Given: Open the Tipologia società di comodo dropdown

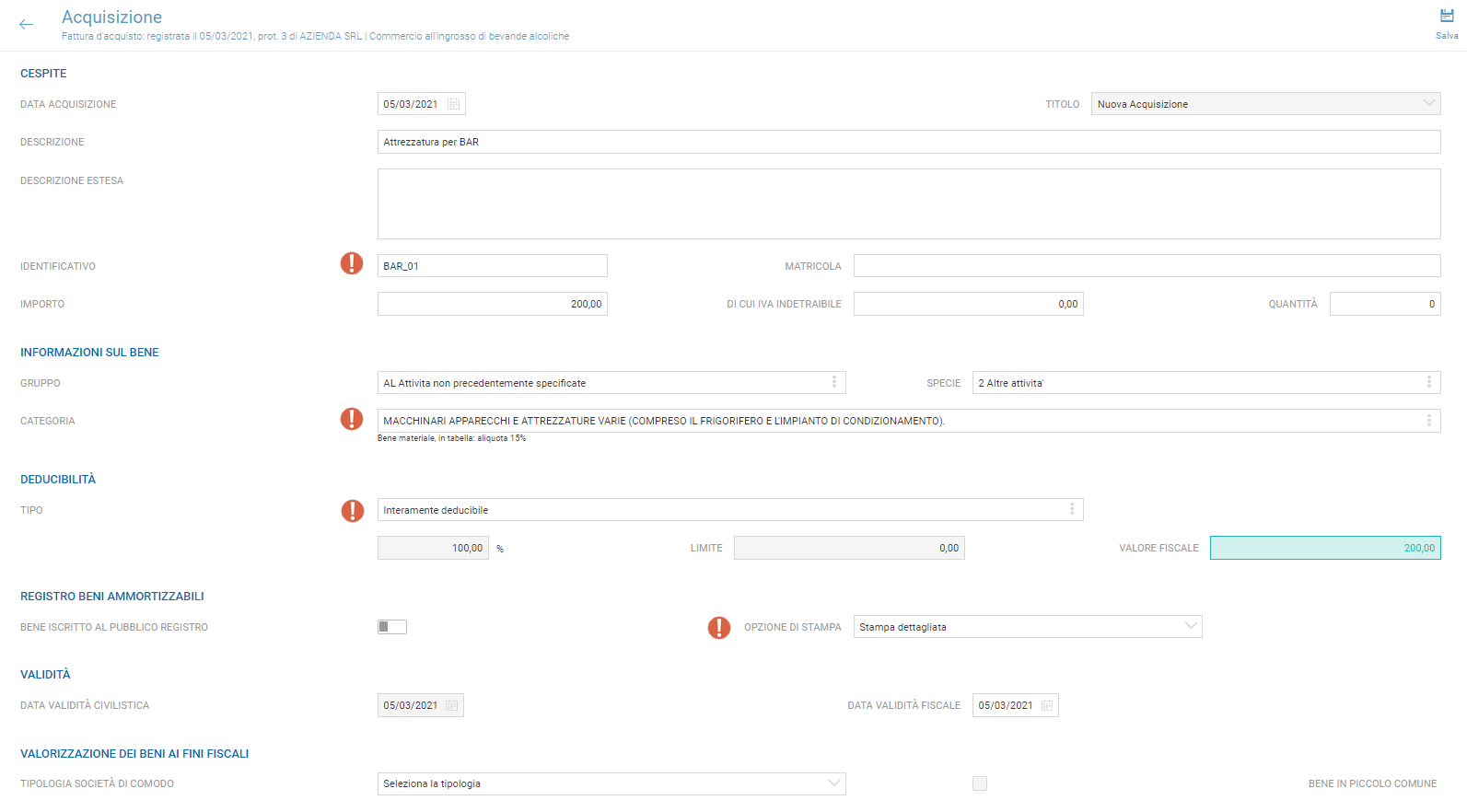Looking at the screenshot, I should (611, 783).
